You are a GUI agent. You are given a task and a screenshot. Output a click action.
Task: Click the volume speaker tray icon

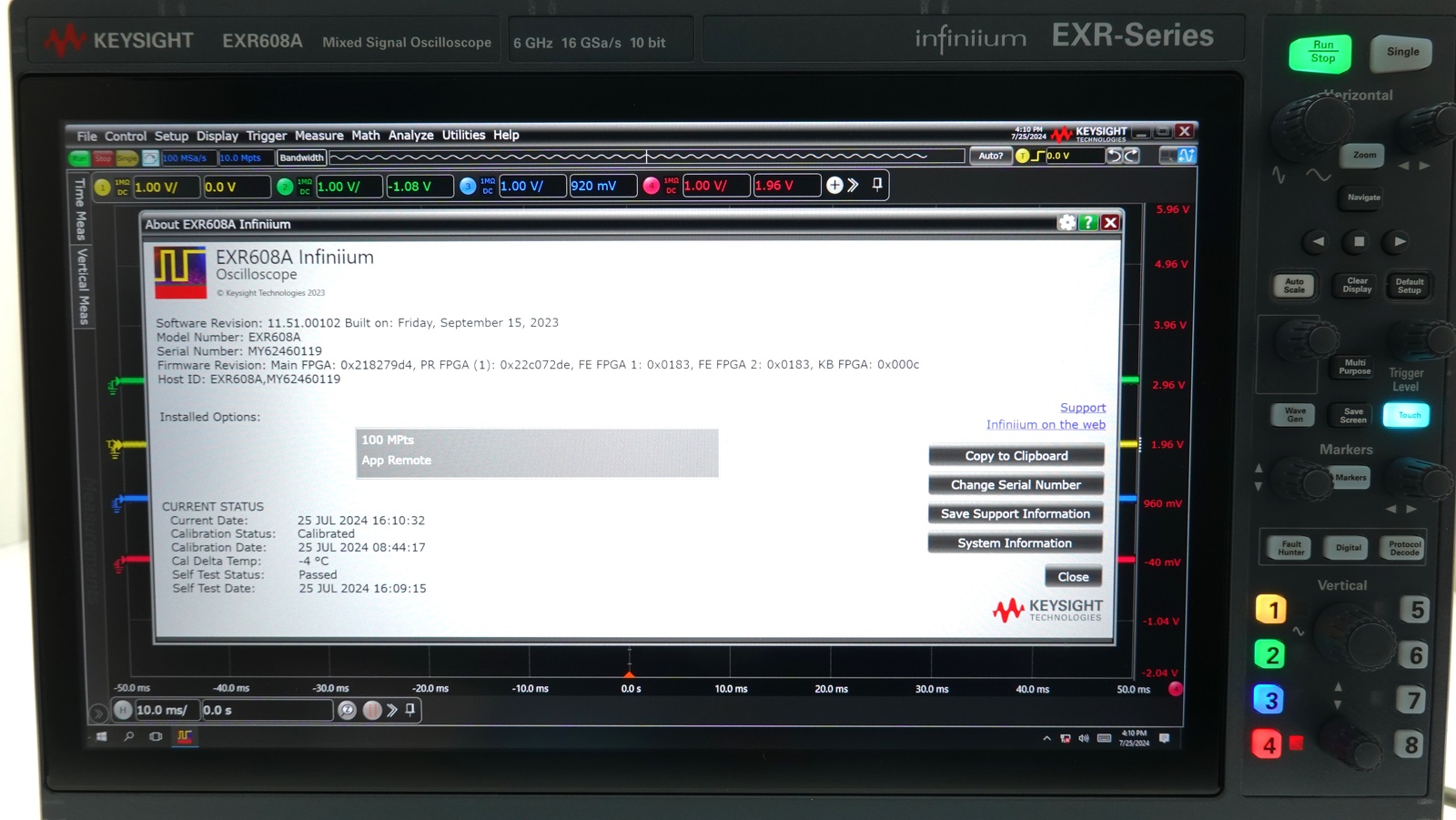tap(1083, 738)
